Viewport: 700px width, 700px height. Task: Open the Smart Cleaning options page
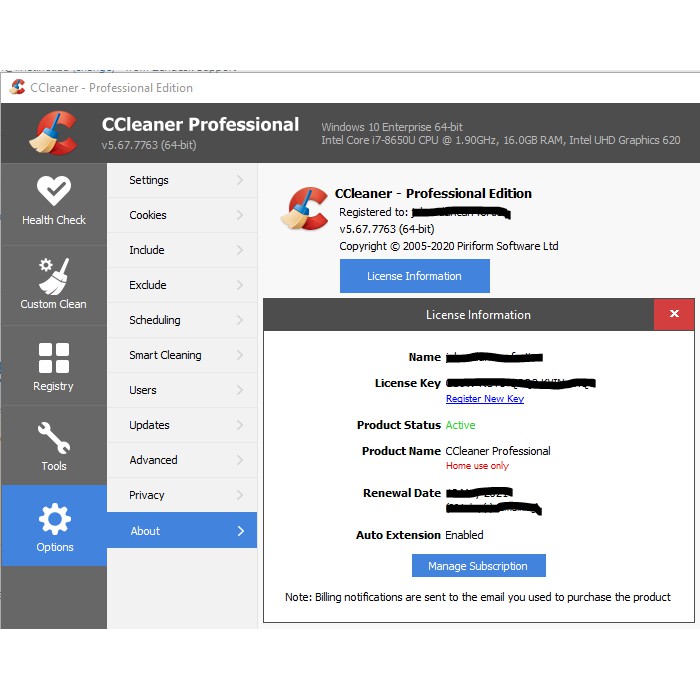click(x=165, y=355)
